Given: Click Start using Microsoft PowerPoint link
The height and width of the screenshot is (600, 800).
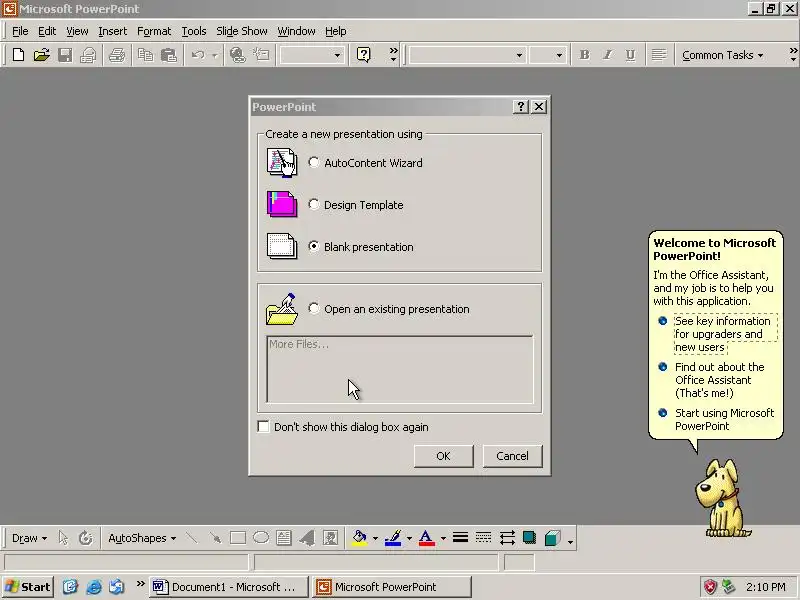Looking at the screenshot, I should click(724, 419).
